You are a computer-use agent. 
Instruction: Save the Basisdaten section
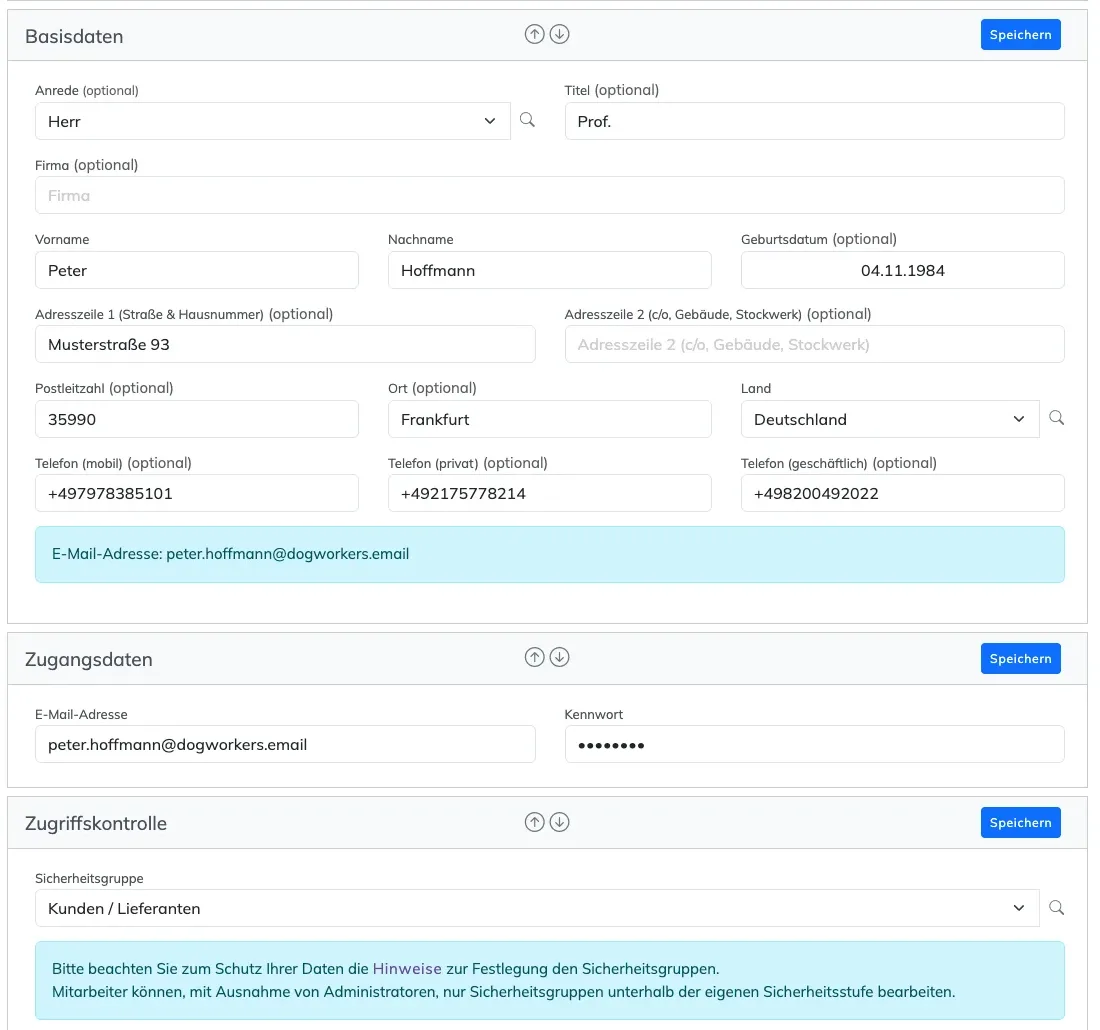point(1020,34)
